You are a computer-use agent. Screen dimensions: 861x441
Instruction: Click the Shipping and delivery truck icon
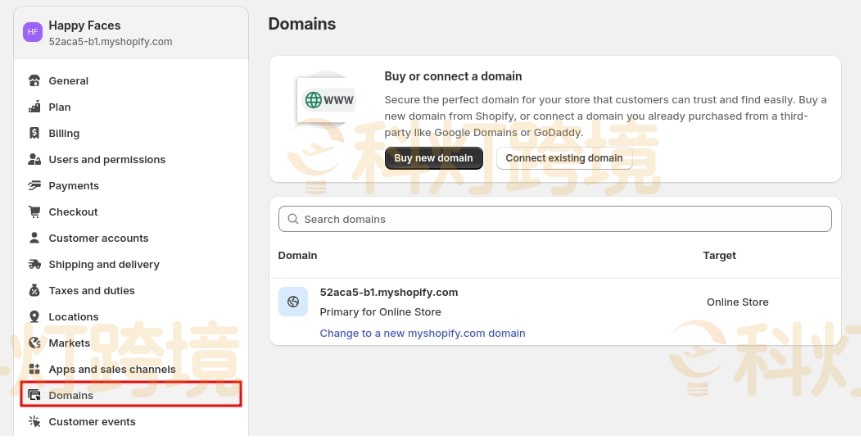tap(35, 264)
